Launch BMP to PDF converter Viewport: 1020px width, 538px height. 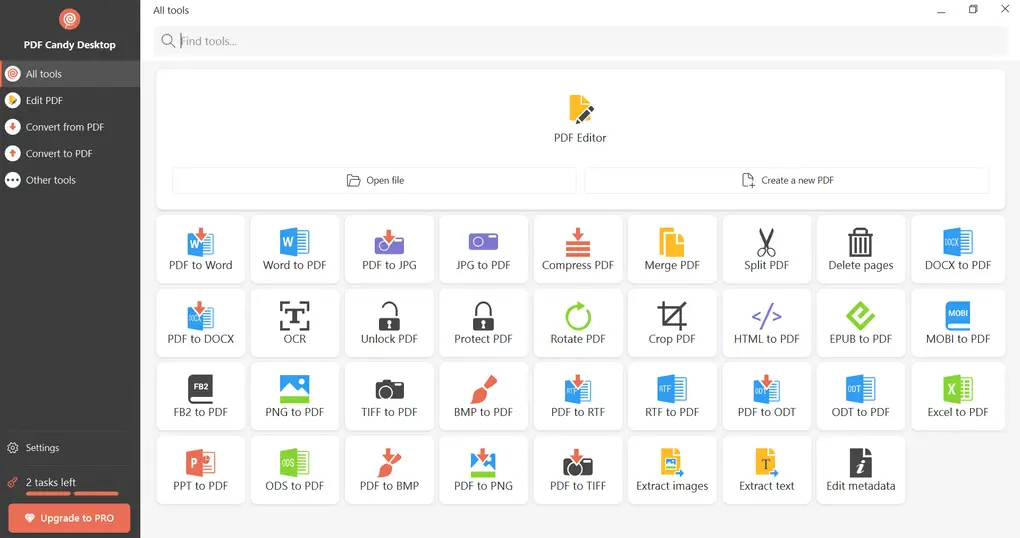point(483,396)
